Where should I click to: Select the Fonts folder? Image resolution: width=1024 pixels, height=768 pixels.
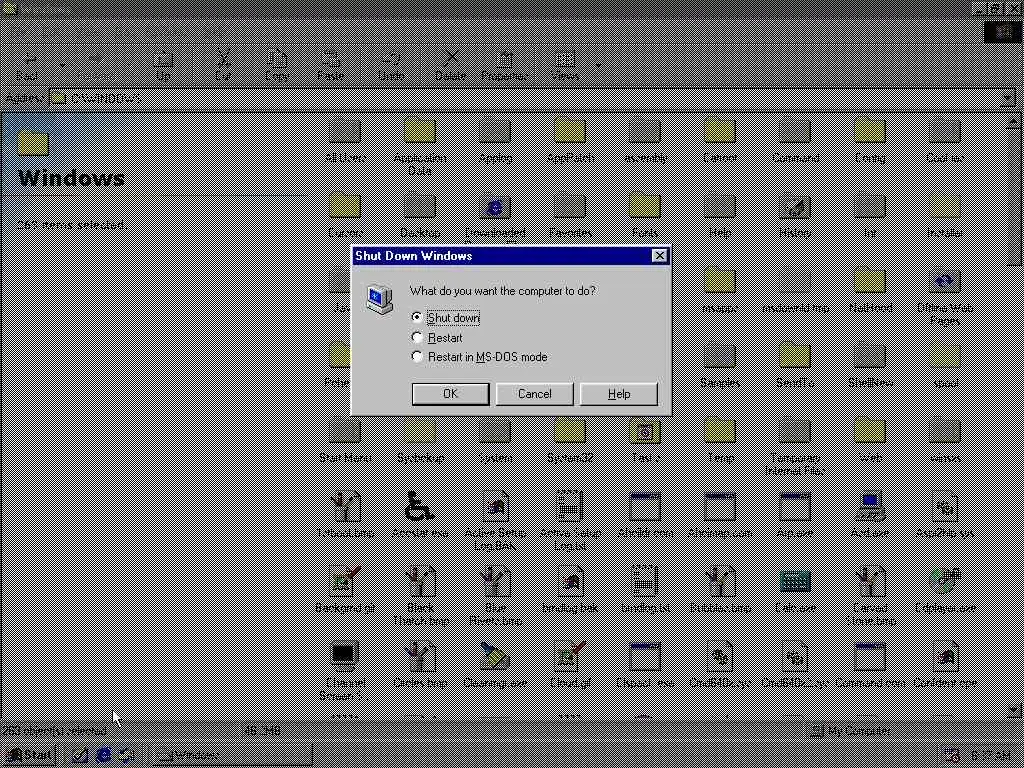645,216
